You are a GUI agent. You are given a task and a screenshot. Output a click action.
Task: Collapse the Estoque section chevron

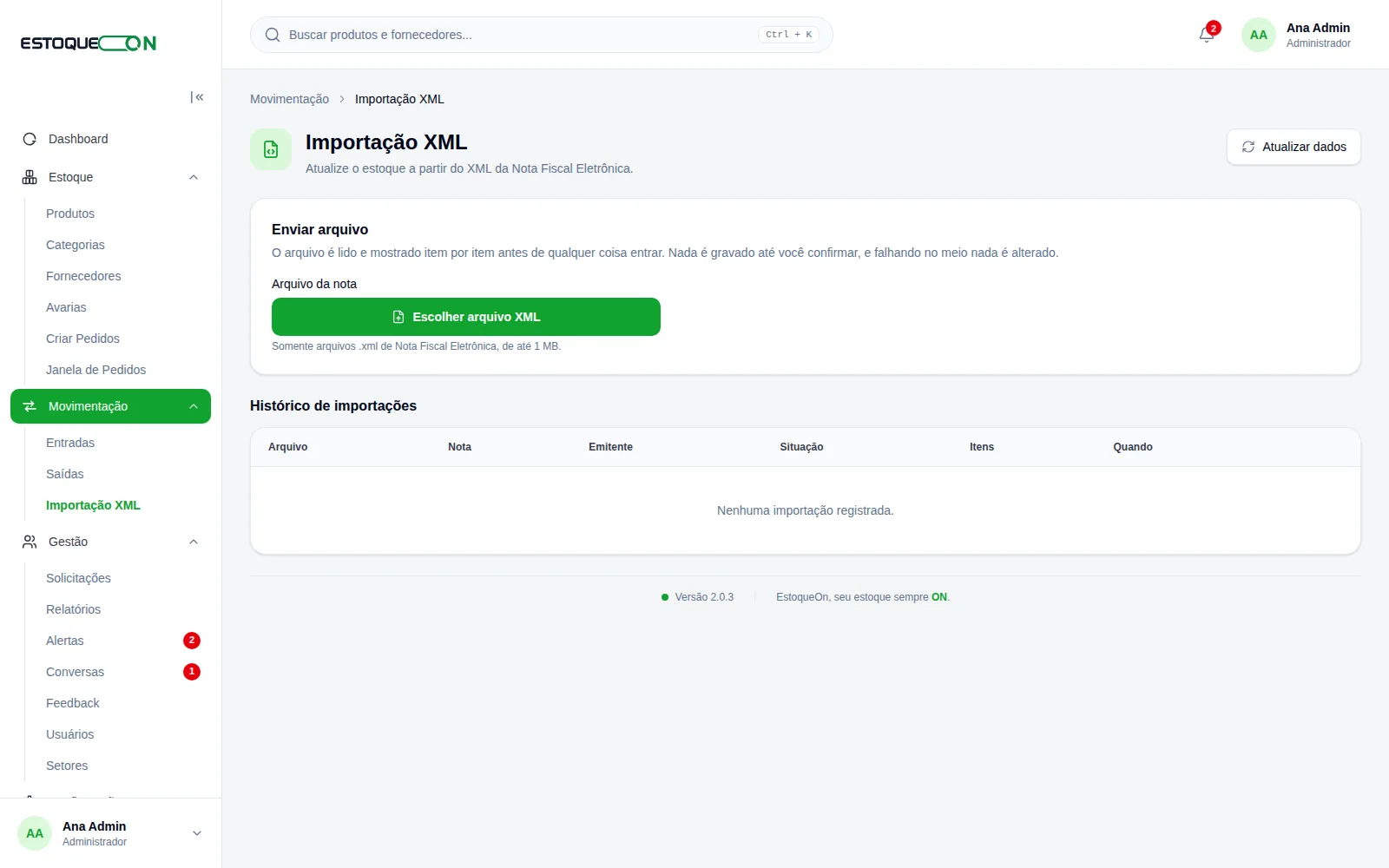point(194,177)
